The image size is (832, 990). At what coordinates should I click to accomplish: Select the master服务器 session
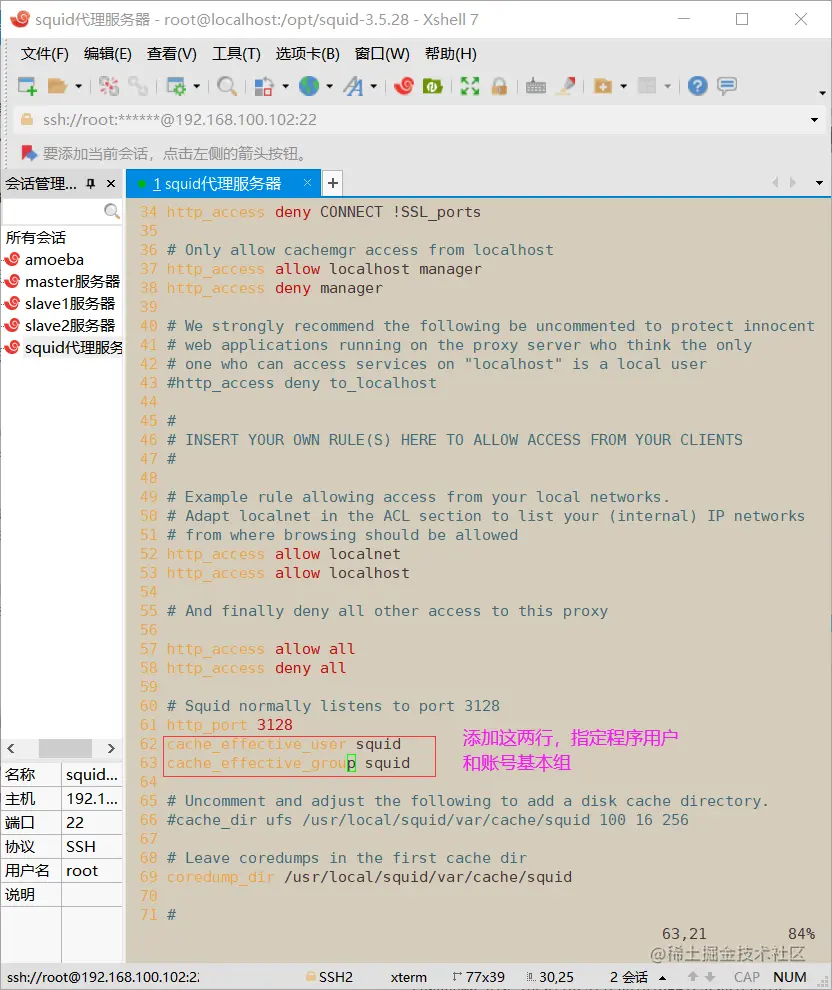[x=72, y=282]
